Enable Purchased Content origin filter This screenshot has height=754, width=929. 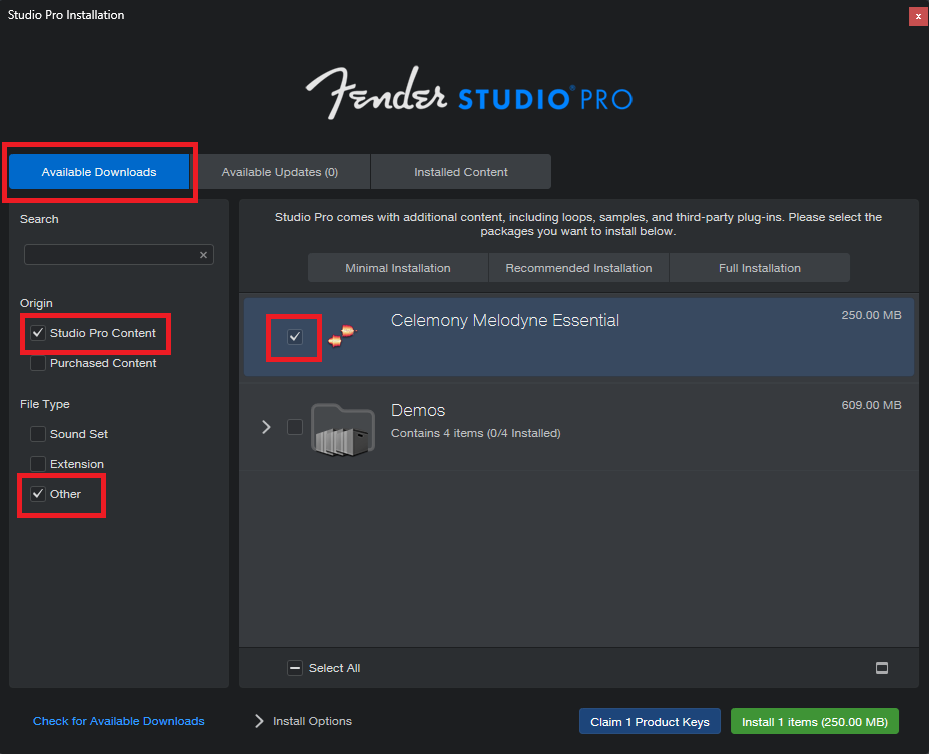click(38, 363)
